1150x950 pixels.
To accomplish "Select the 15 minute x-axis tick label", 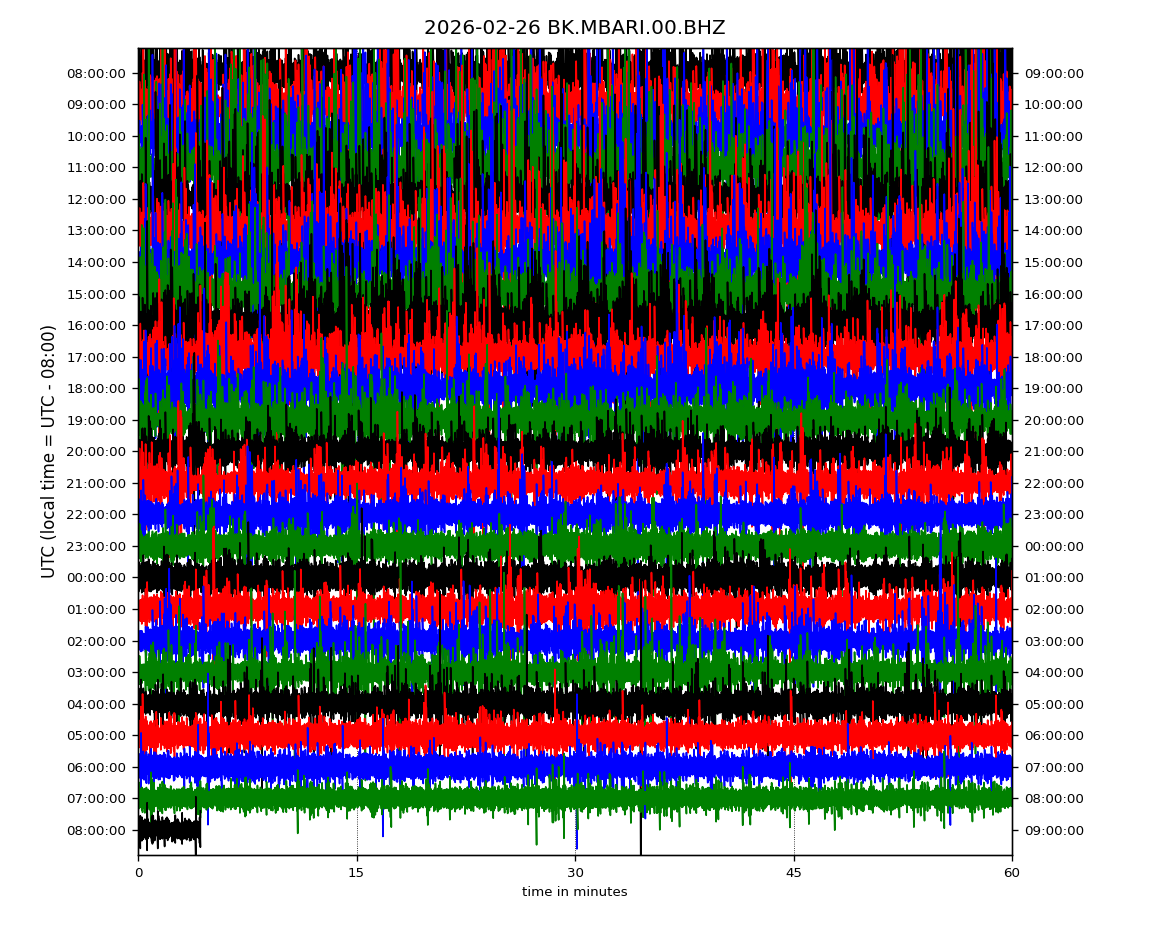I will [357, 873].
